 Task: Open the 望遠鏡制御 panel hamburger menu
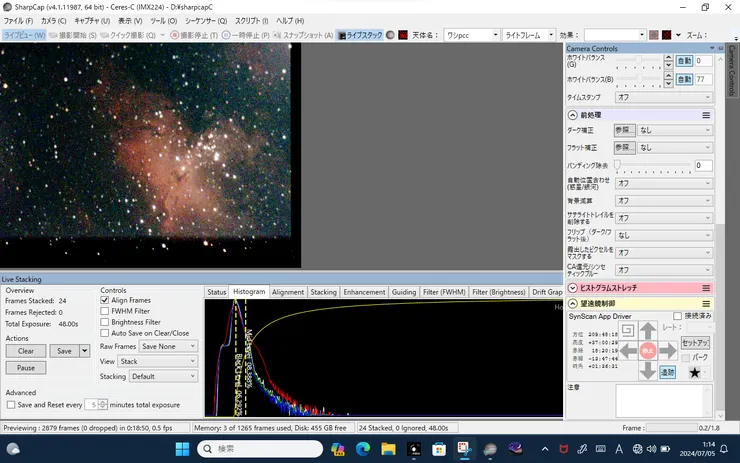(x=706, y=303)
